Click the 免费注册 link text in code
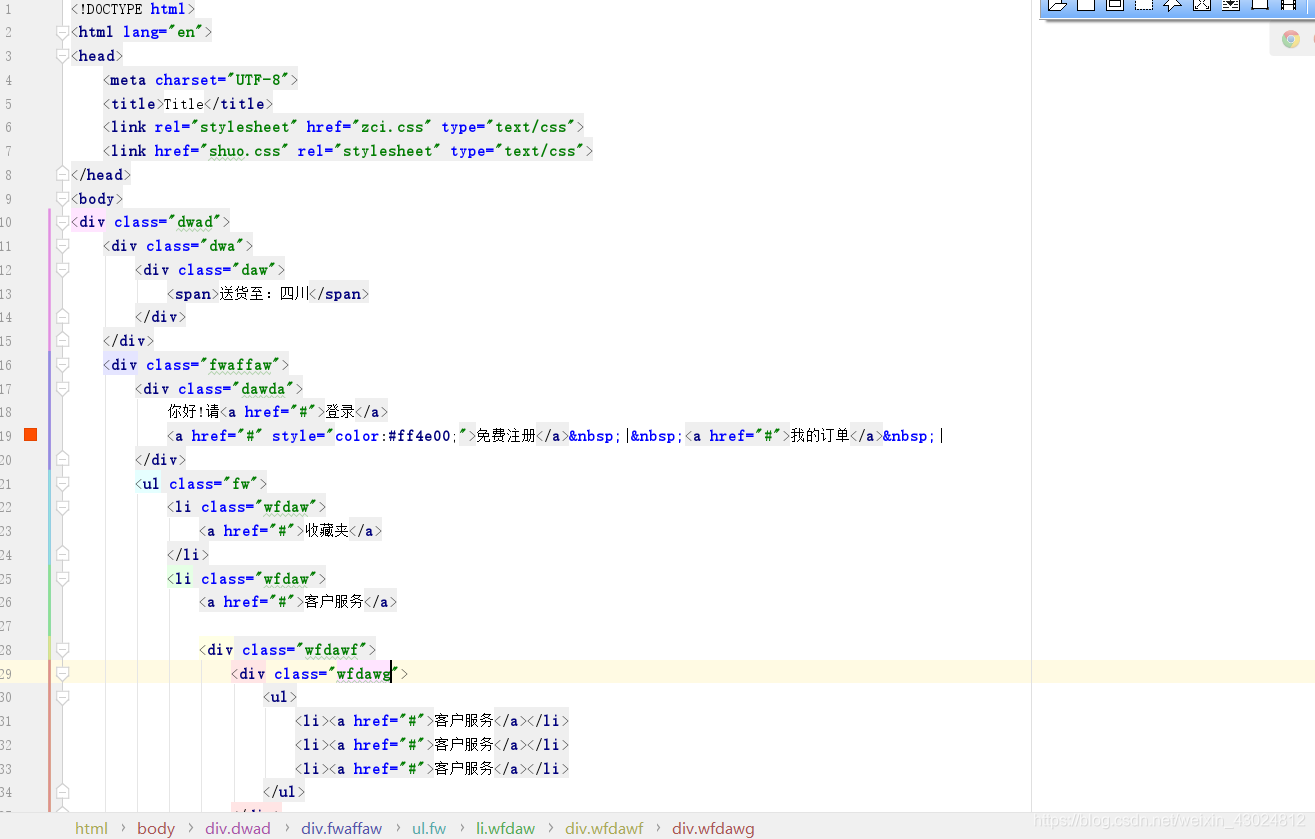Viewport: 1315px width, 839px height. 506,436
